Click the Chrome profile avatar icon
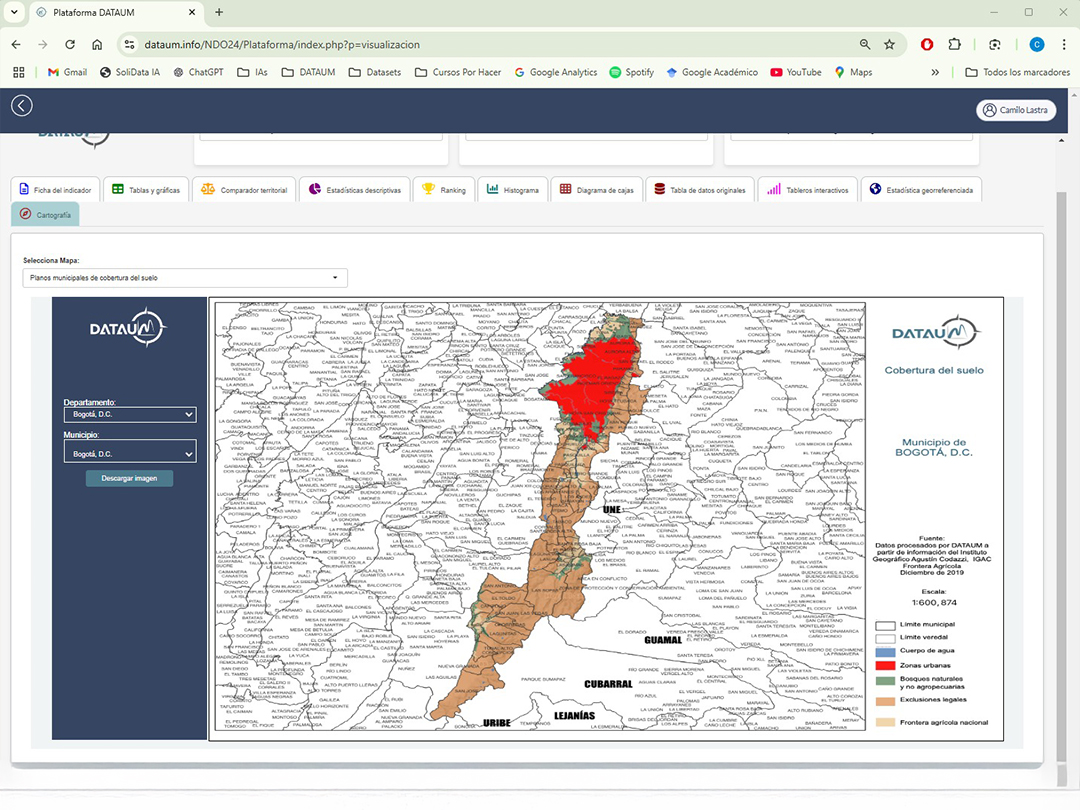Image resolution: width=1080 pixels, height=810 pixels. 1035,45
